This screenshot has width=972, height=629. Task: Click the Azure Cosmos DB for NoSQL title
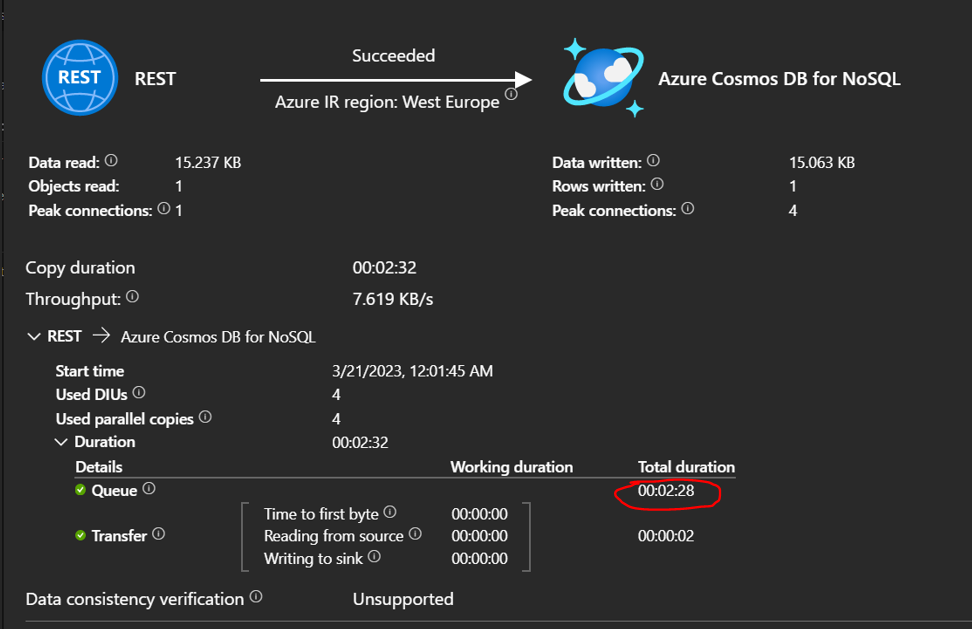click(779, 79)
